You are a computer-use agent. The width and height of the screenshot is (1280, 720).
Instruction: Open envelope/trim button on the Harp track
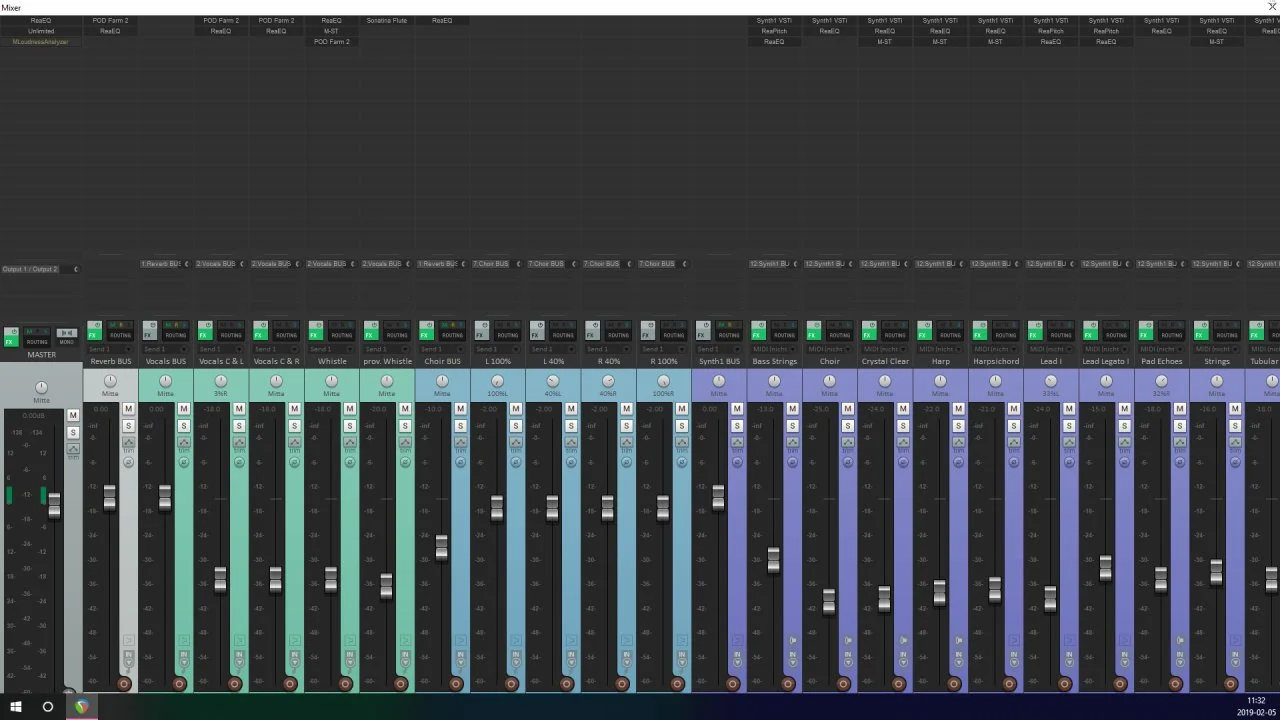click(x=958, y=445)
